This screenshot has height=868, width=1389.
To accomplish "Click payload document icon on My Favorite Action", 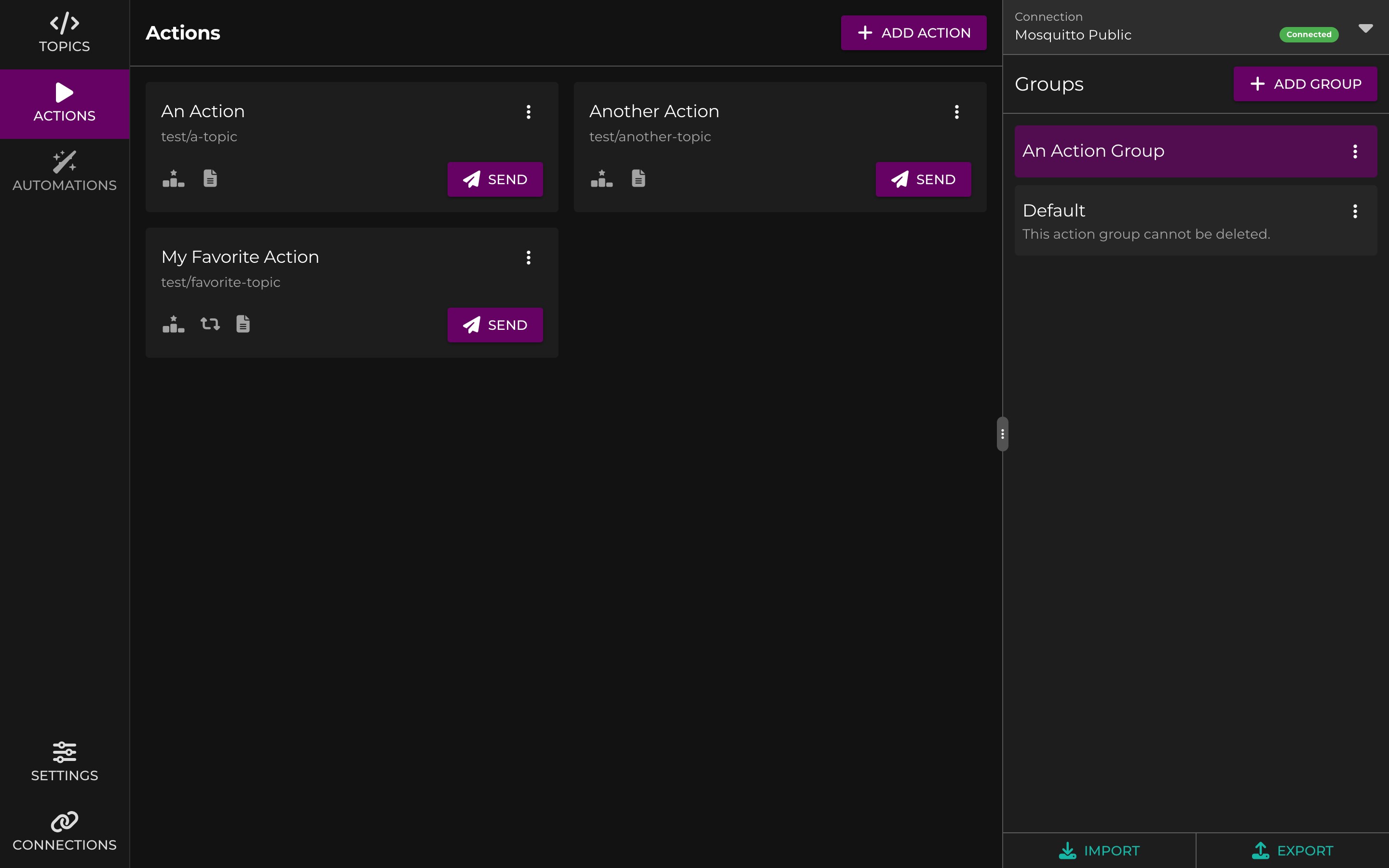I will coord(243,324).
